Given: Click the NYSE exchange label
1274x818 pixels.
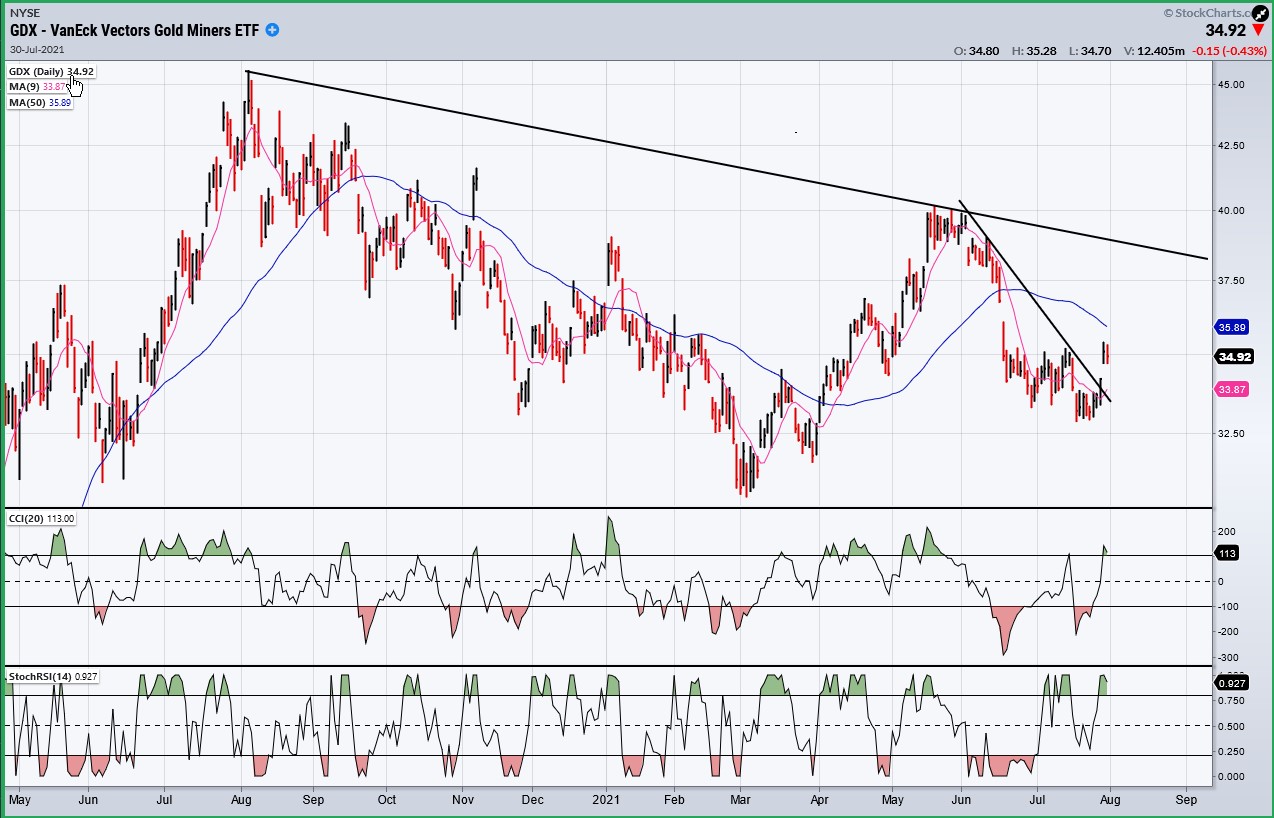Looking at the screenshot, I should [24, 12].
